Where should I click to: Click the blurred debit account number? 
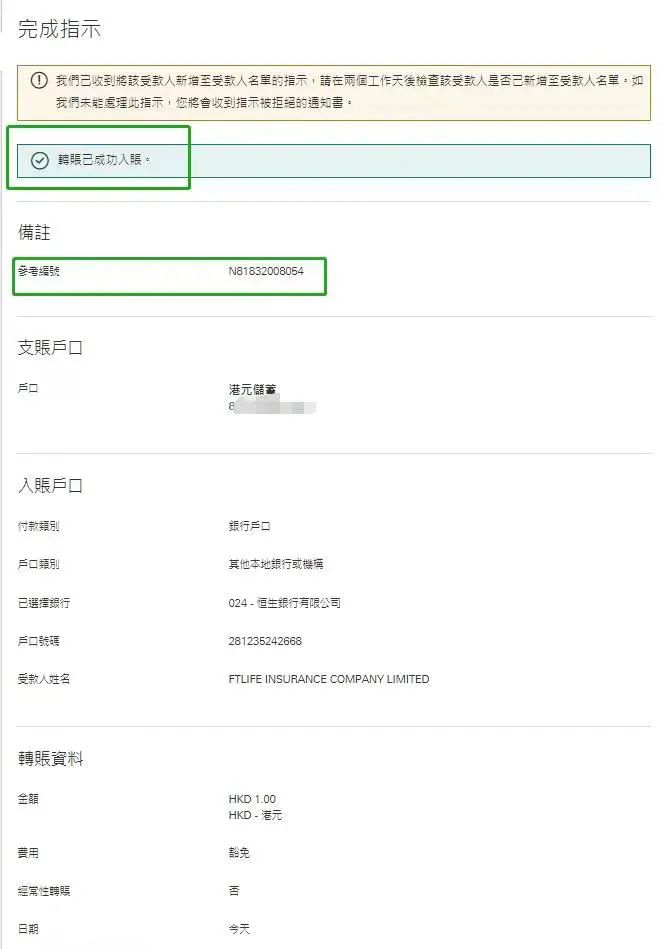click(x=272, y=407)
